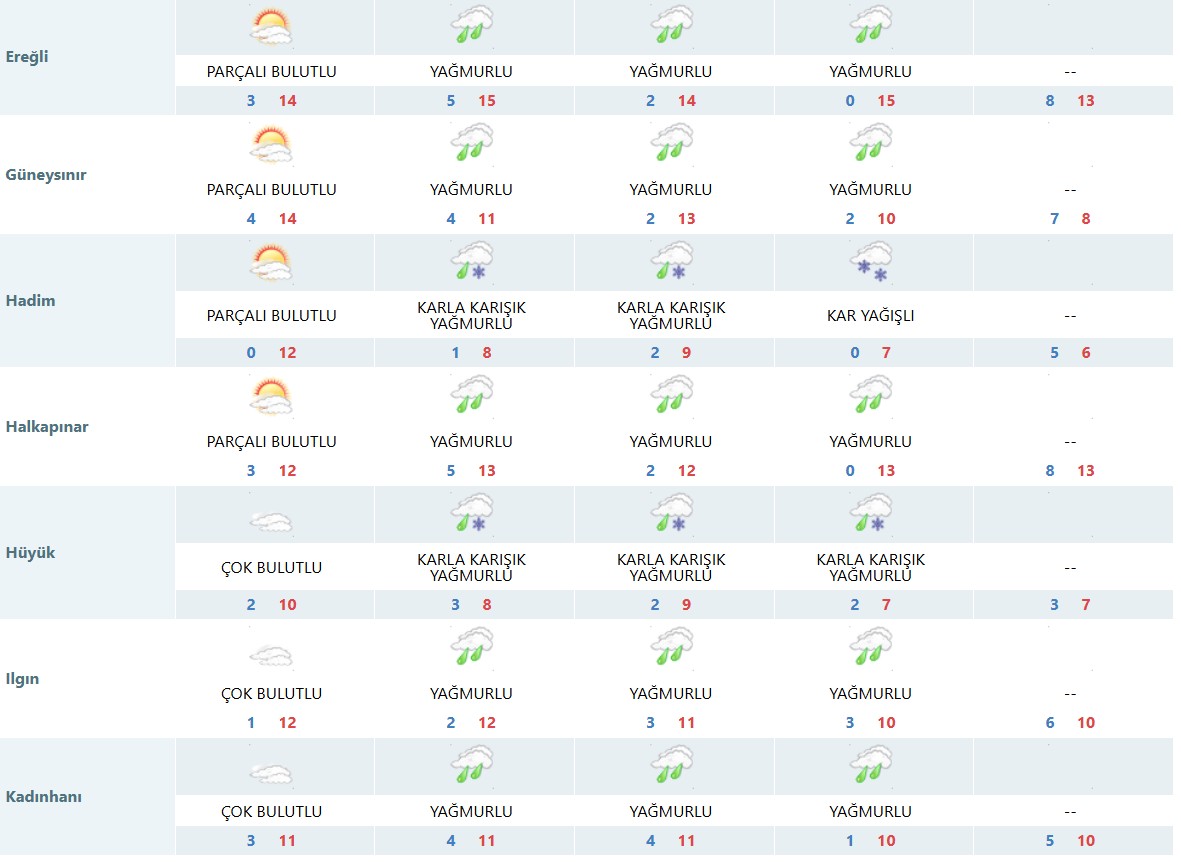Open the Güneysınır district link

point(46,174)
